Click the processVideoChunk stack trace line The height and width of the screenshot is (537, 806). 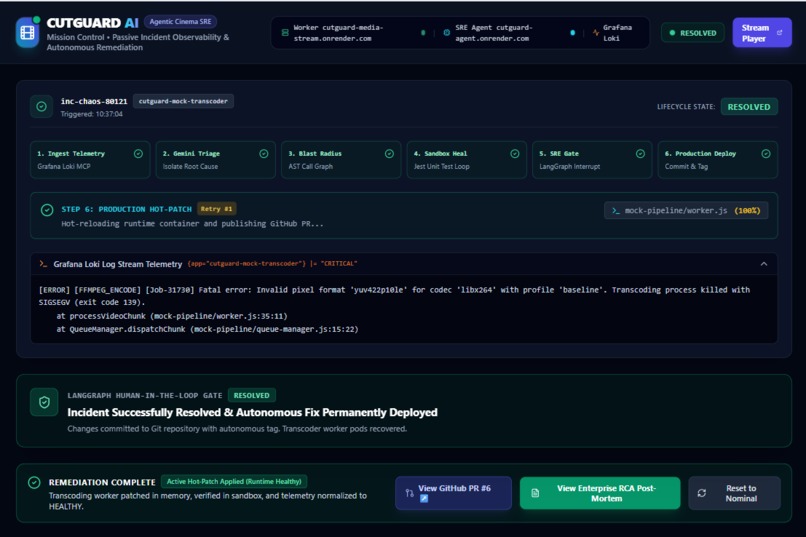172,316
